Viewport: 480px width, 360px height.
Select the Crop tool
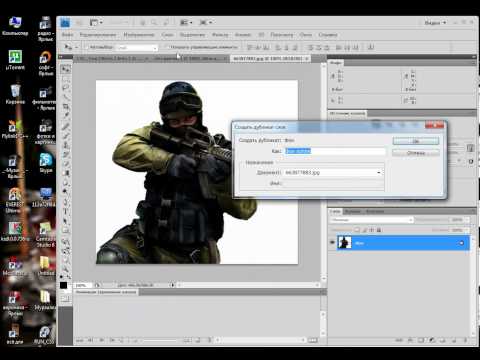coord(66,107)
